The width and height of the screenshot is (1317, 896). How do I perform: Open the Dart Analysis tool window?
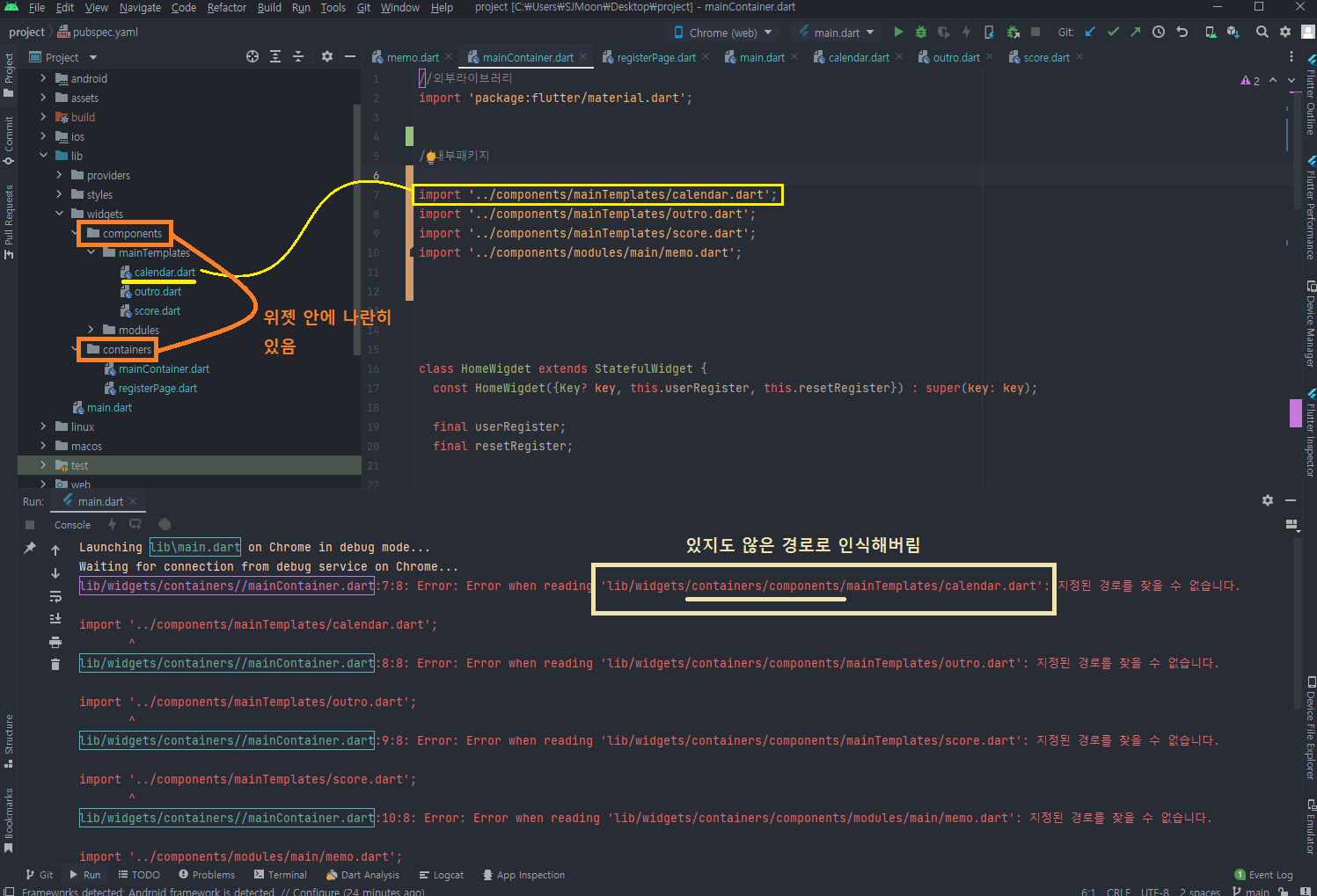[x=362, y=875]
